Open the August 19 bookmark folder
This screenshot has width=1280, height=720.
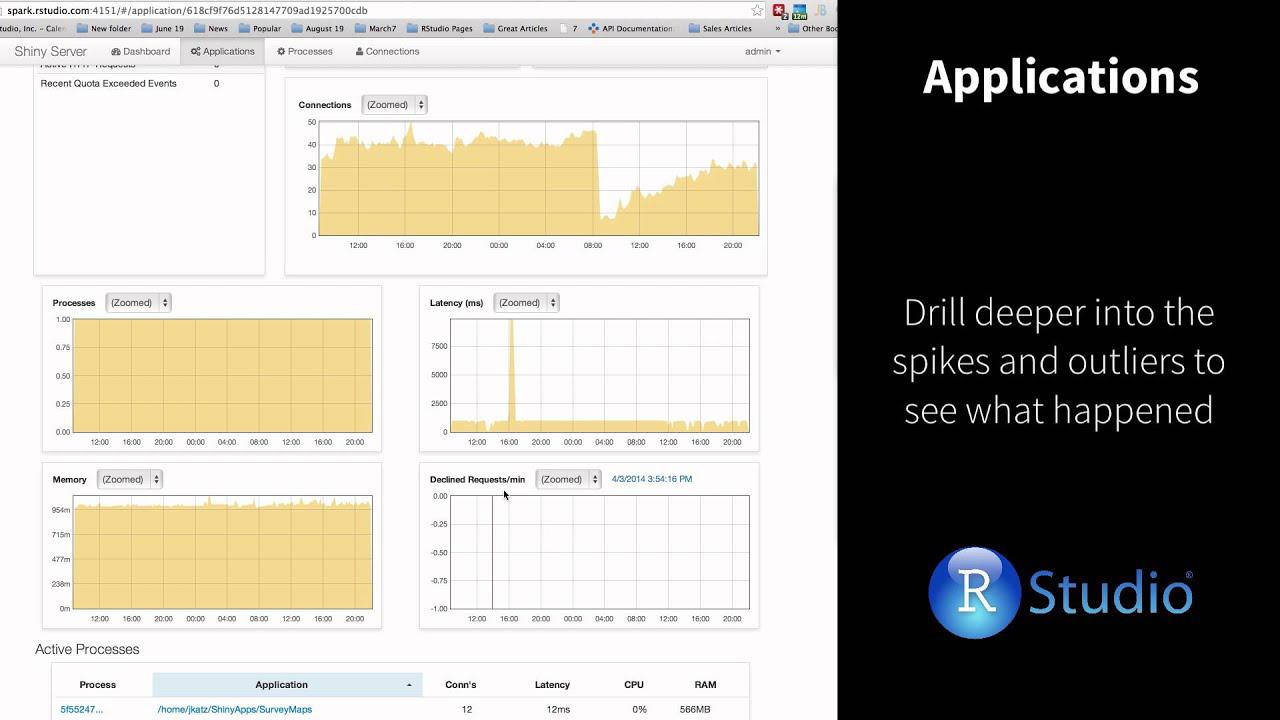(317, 29)
